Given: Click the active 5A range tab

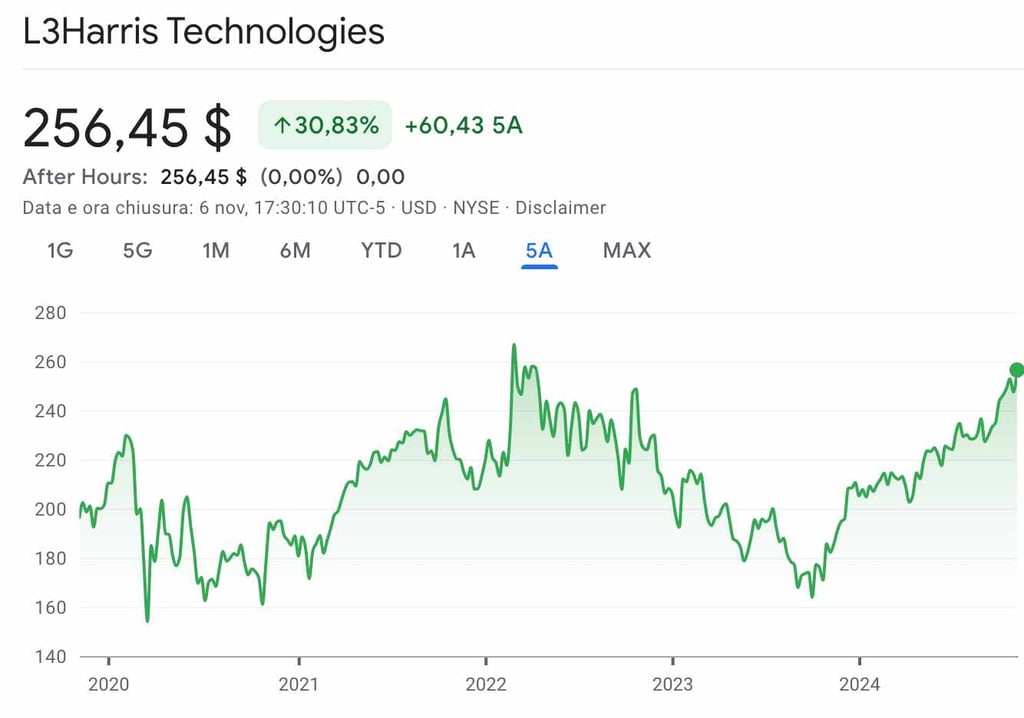Looking at the screenshot, I should pyautogui.click(x=539, y=250).
